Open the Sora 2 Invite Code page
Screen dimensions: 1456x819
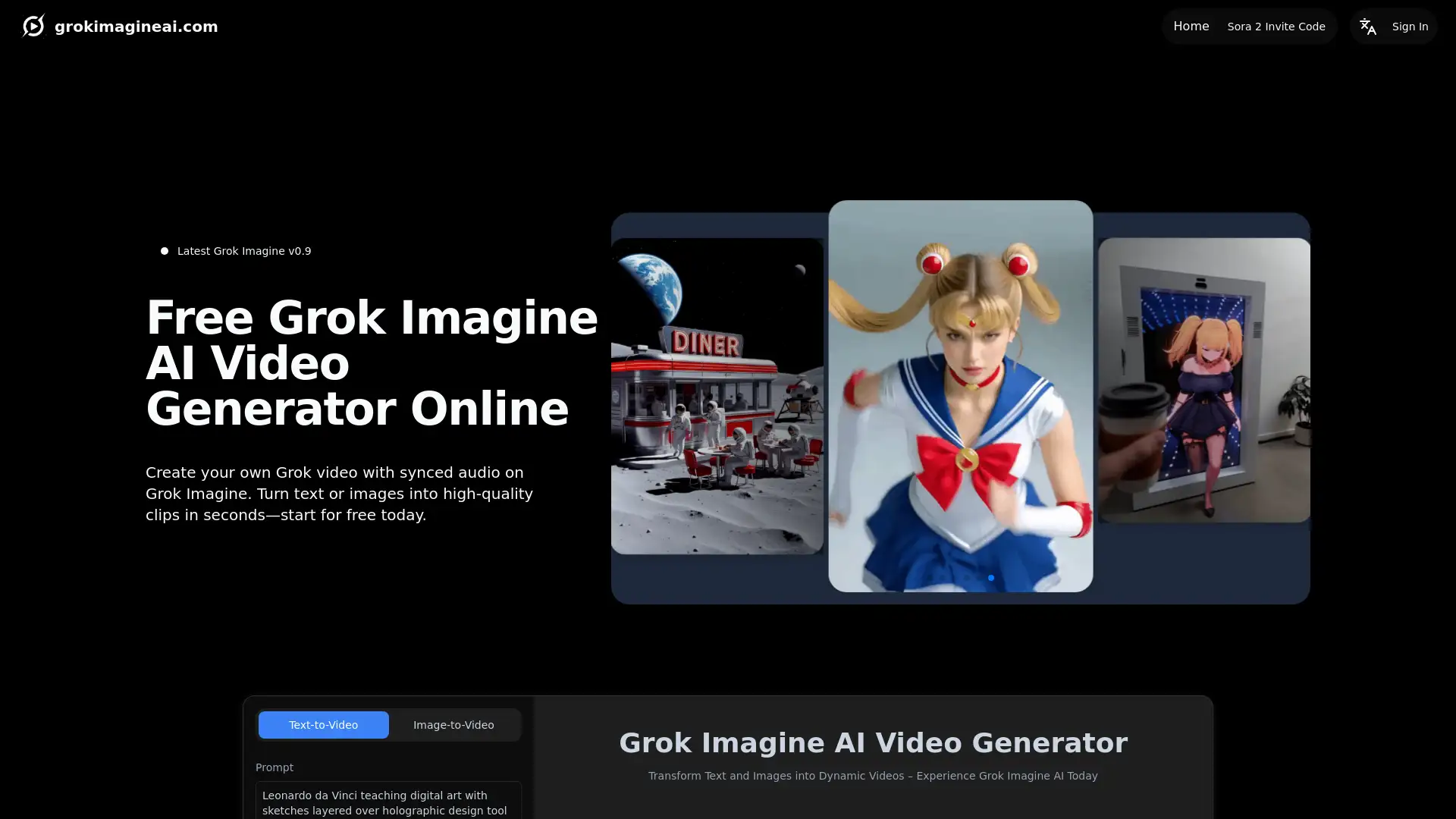coord(1276,26)
